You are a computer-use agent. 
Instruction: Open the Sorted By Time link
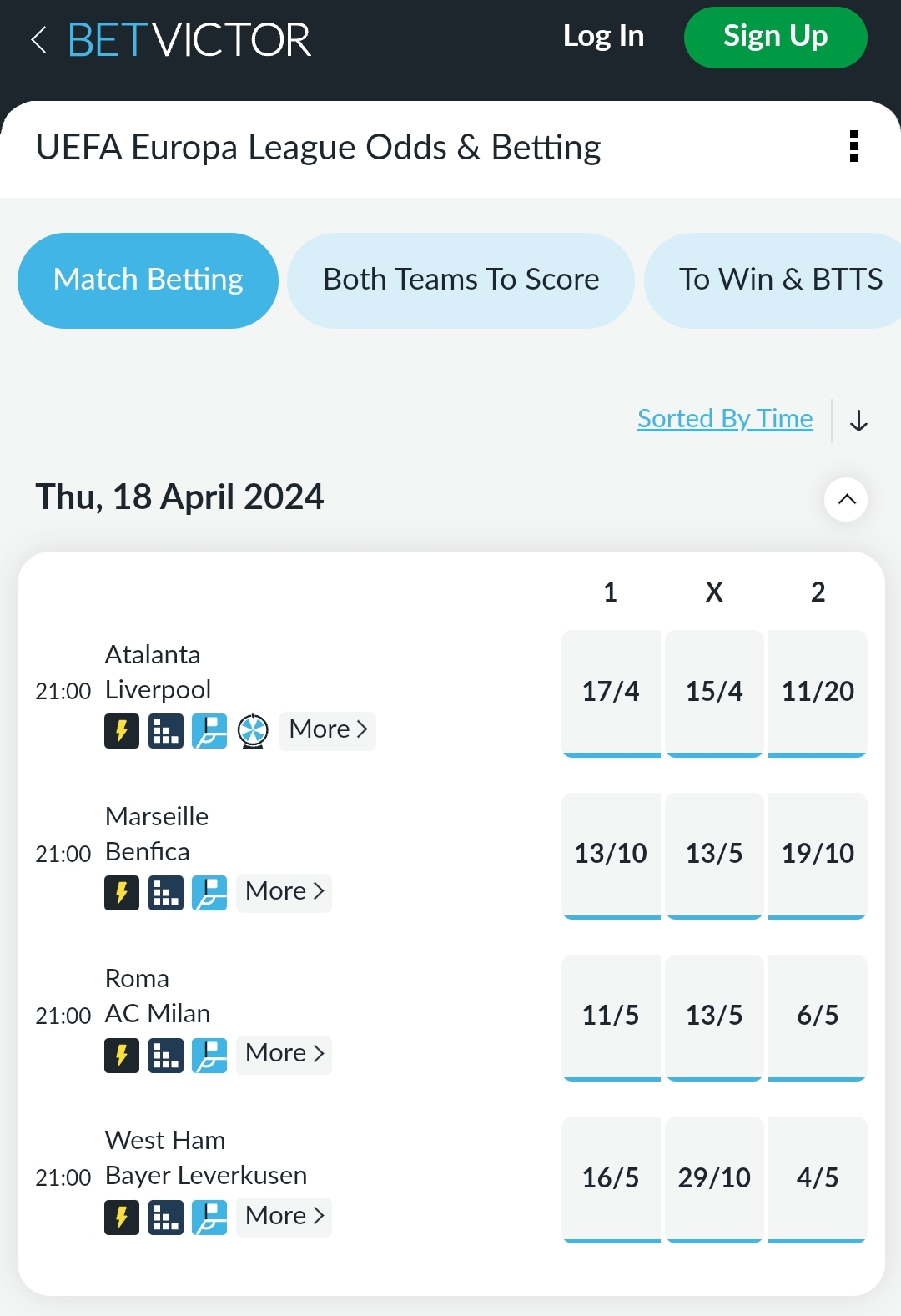pos(724,418)
